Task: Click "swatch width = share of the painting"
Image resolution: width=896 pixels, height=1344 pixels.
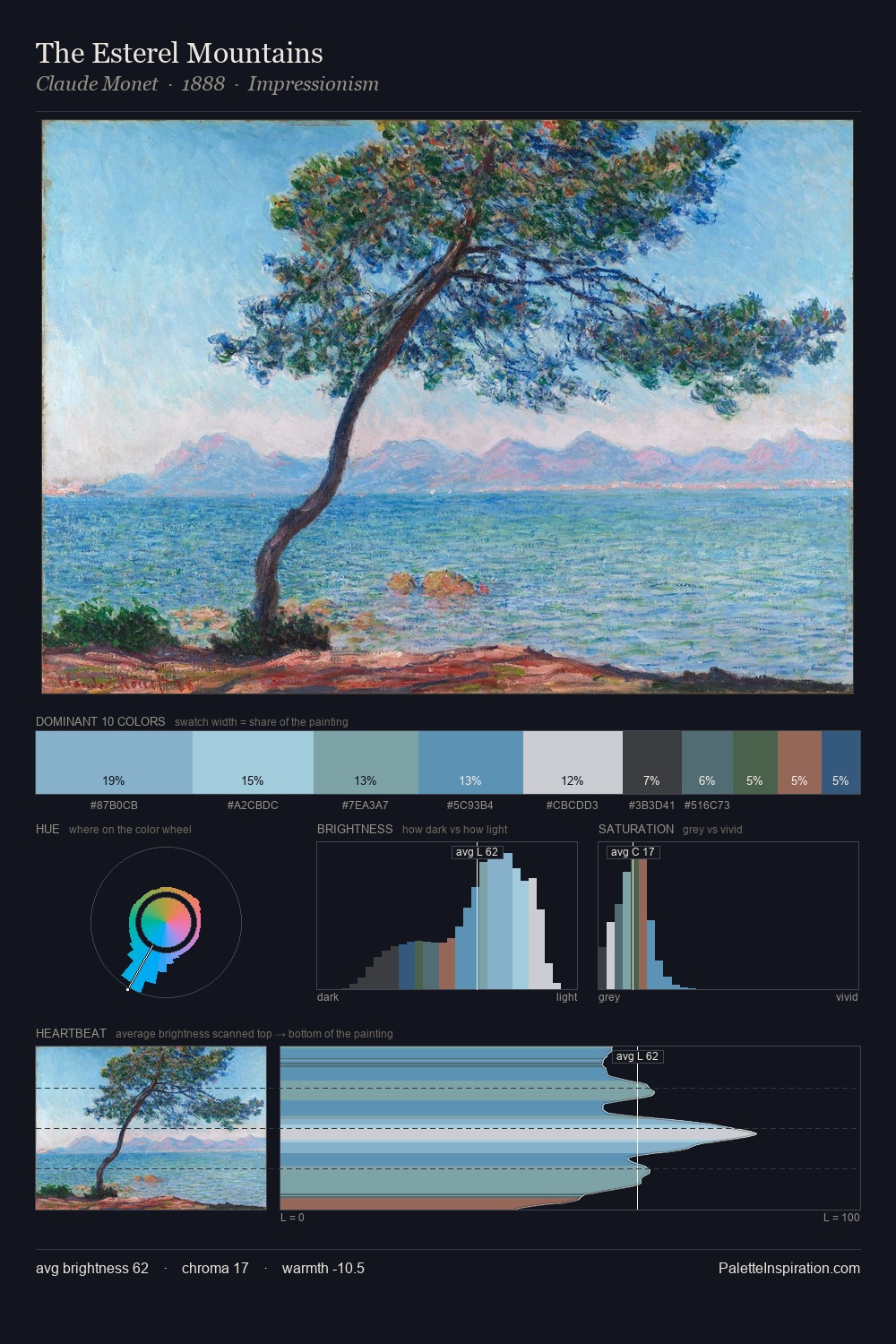Action: click(x=262, y=722)
